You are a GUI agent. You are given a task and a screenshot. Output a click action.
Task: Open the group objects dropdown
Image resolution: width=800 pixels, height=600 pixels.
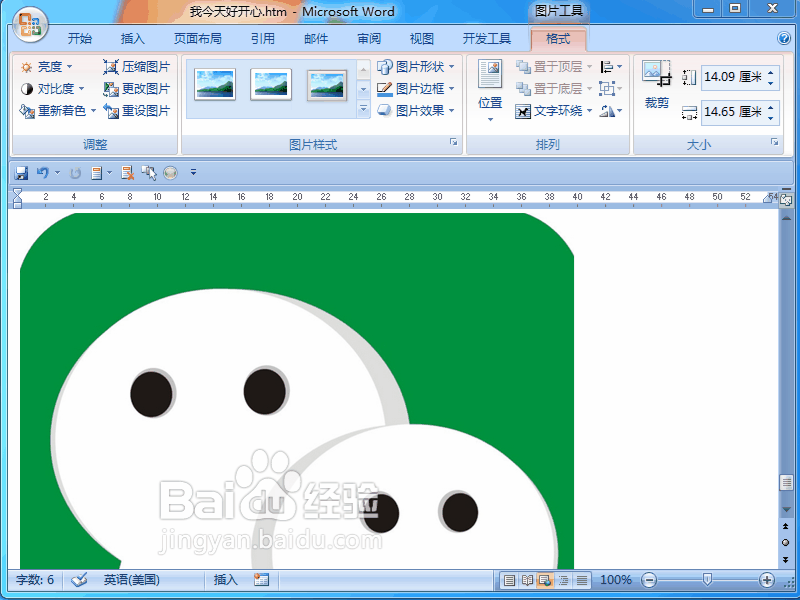pos(611,89)
